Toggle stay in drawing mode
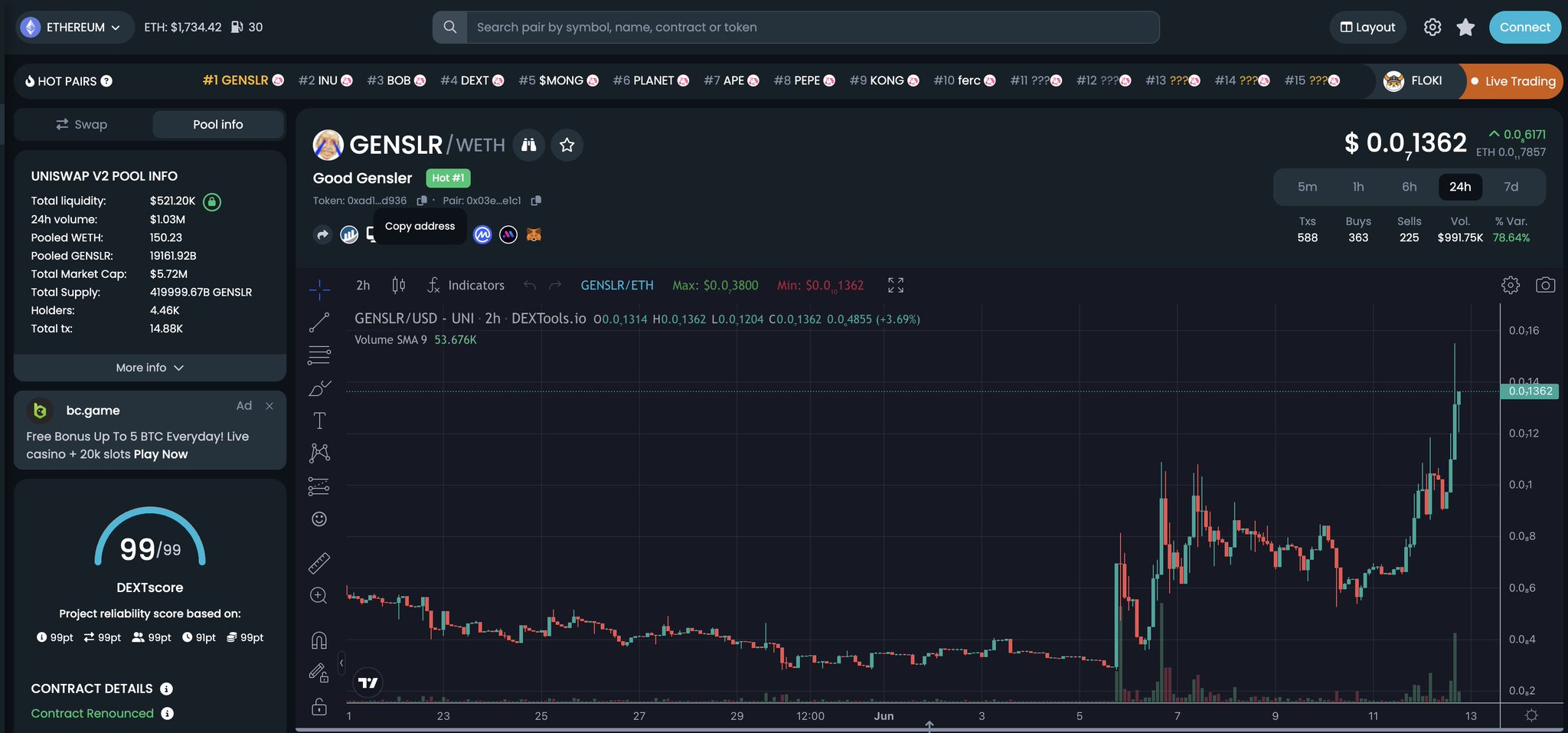 [x=319, y=672]
